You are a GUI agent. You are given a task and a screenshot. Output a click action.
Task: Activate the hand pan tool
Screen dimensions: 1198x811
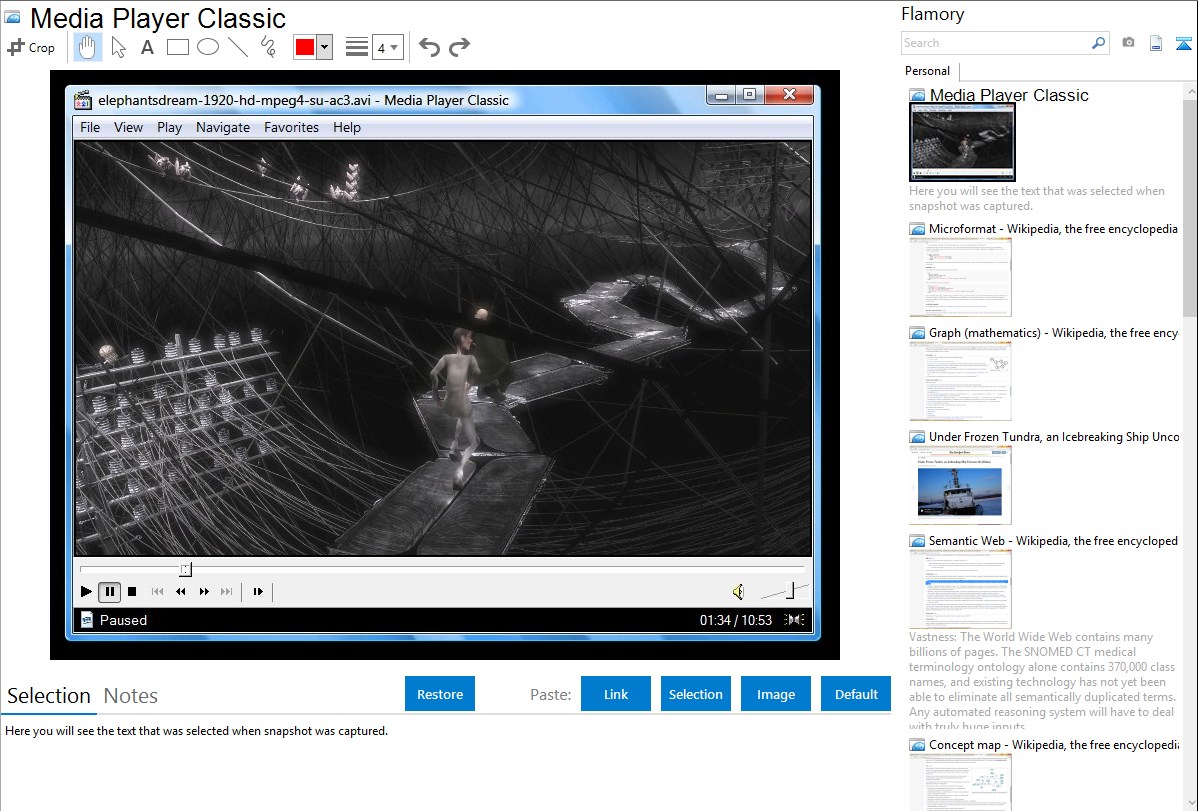click(x=88, y=47)
